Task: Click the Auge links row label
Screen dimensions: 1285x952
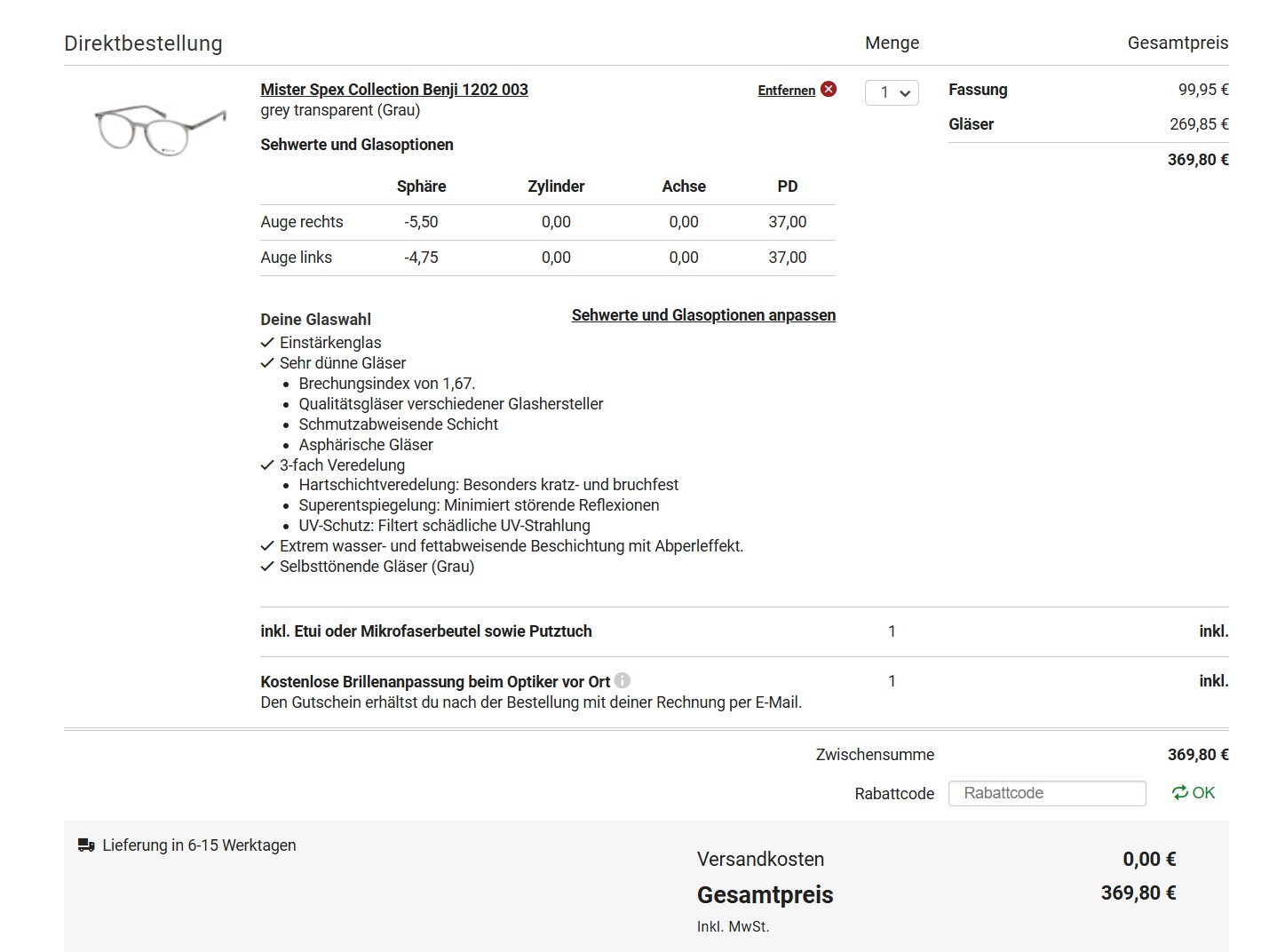Action: pos(296,258)
